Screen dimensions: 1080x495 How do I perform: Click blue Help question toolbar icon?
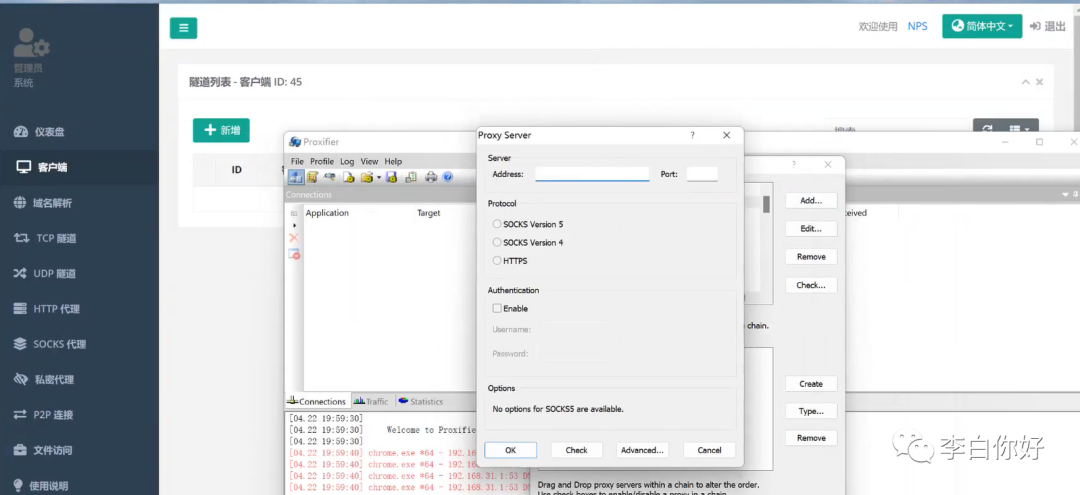pyautogui.click(x=448, y=177)
